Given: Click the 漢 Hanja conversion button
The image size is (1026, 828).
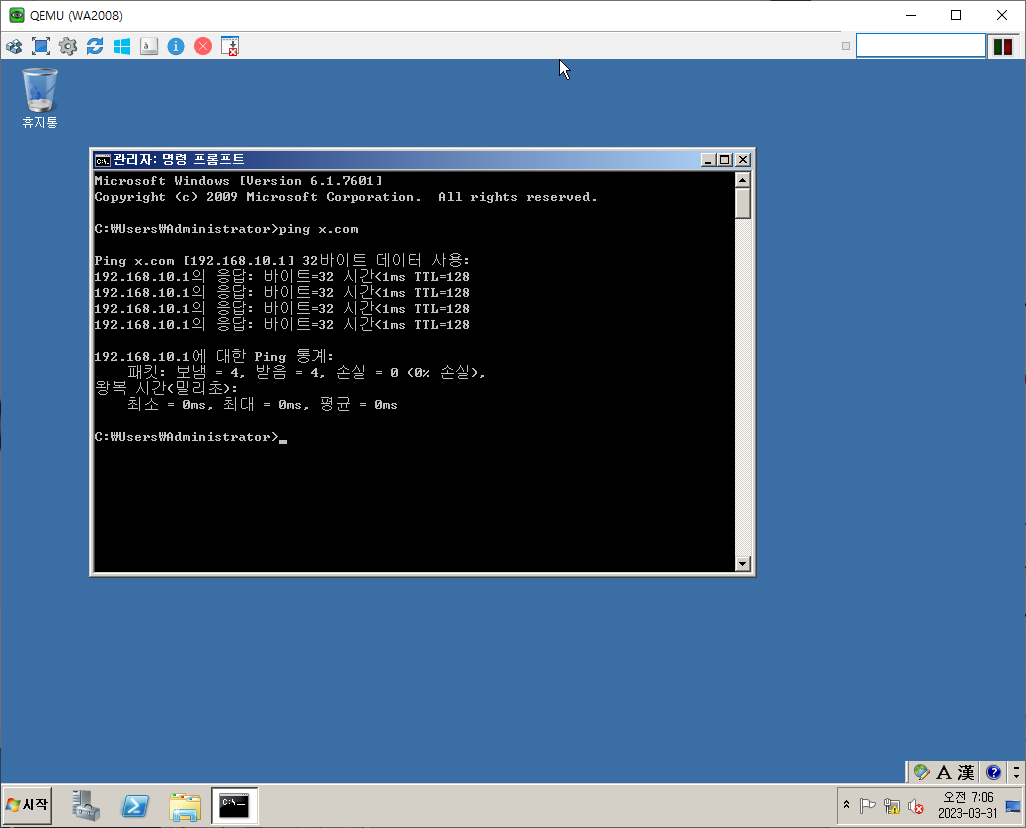Looking at the screenshot, I should point(966,772).
